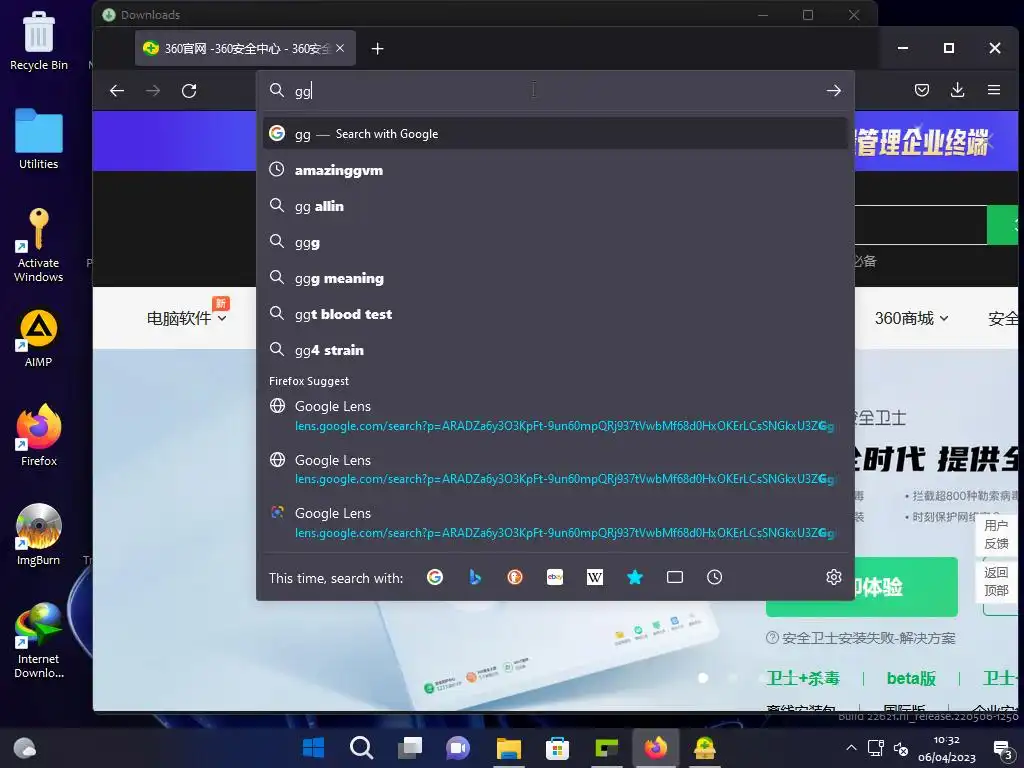
Task: Open the Windows Start menu
Action: 313,747
